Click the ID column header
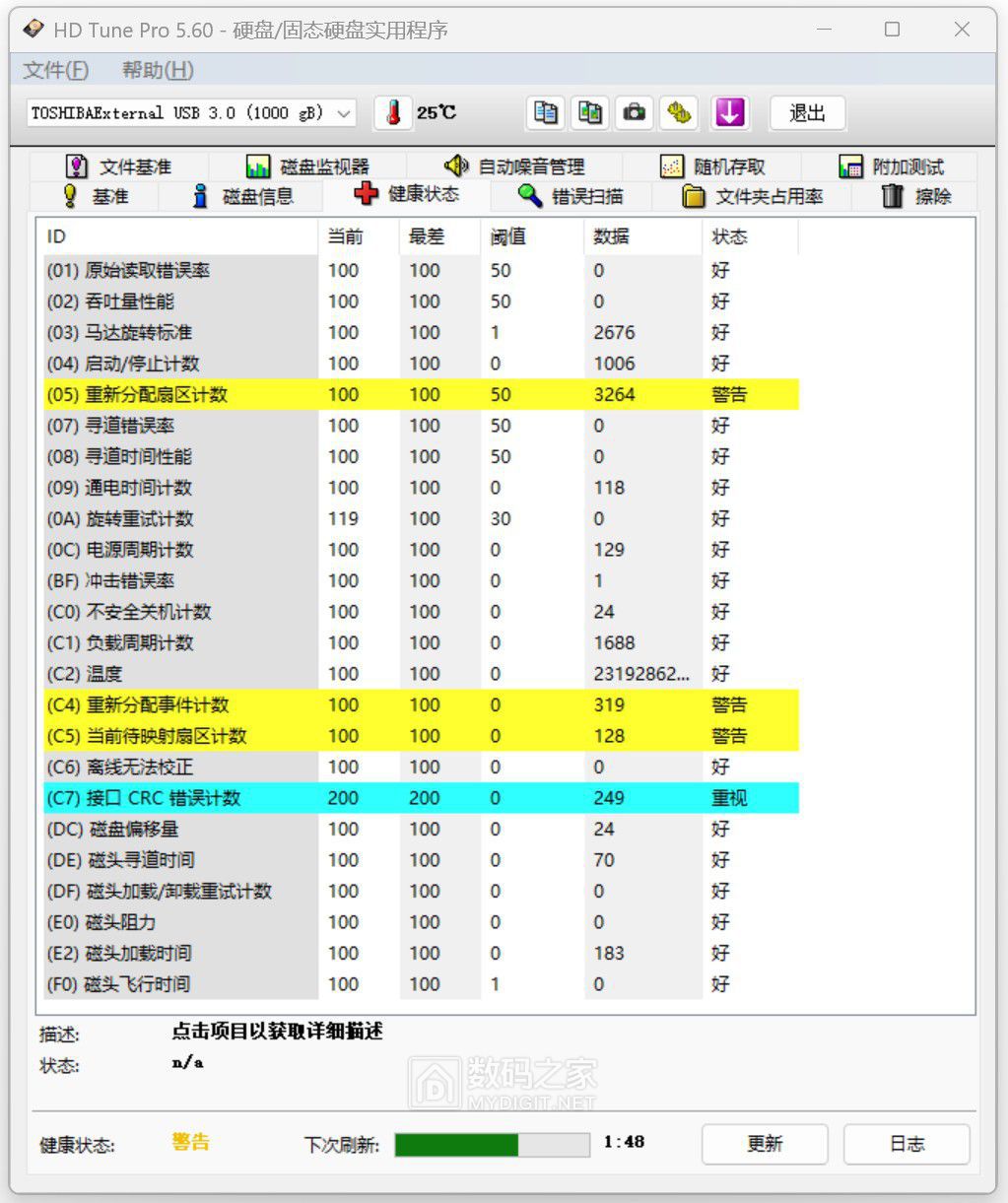The width and height of the screenshot is (1008, 1203). (x=178, y=236)
